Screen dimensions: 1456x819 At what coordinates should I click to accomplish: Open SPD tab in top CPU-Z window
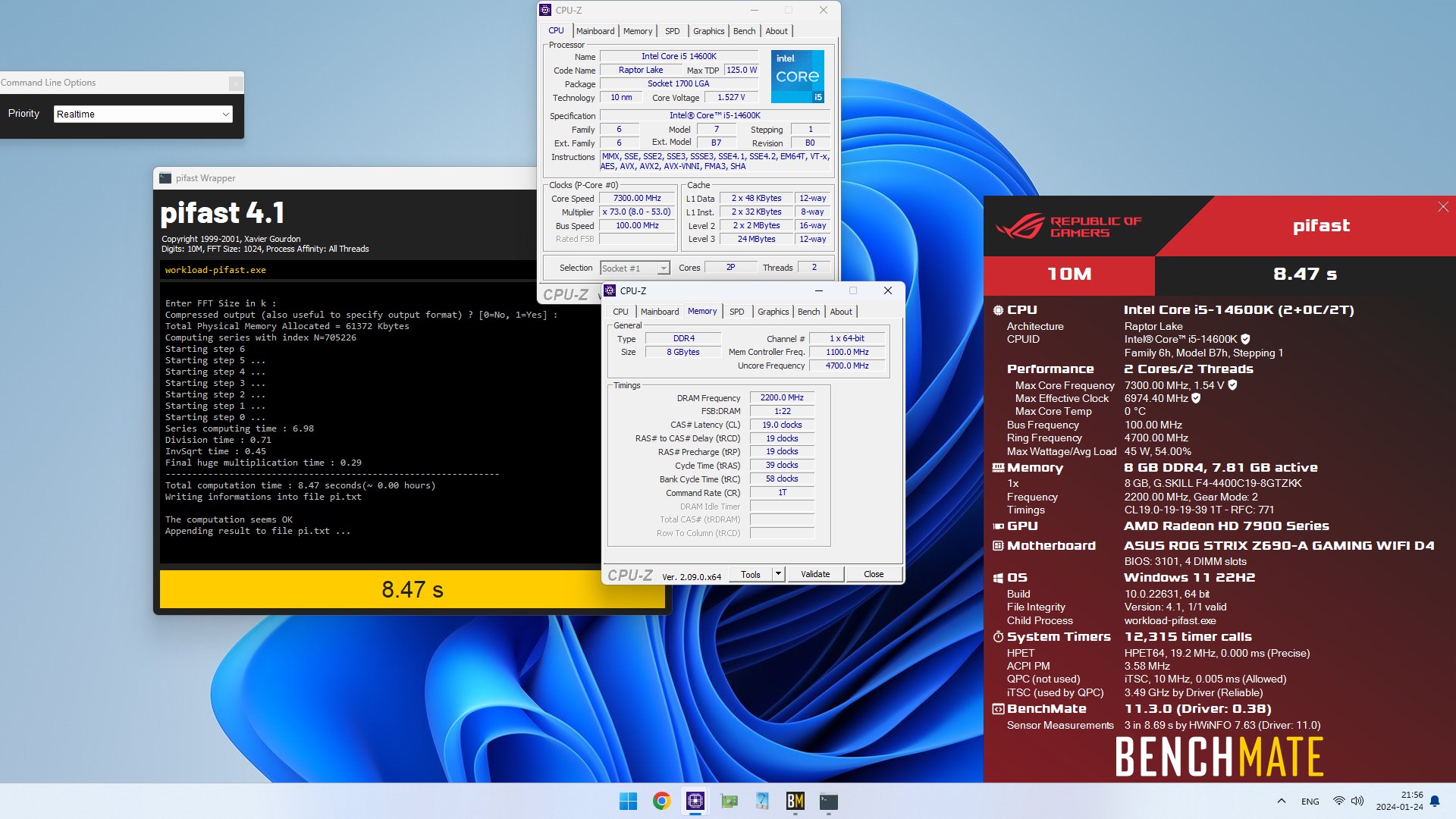673,31
